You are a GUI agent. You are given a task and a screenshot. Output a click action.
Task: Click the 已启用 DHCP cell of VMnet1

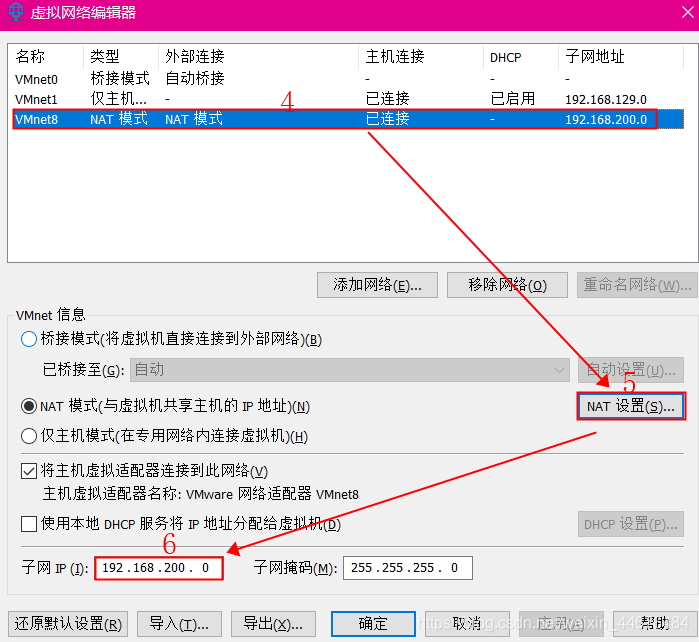512,99
